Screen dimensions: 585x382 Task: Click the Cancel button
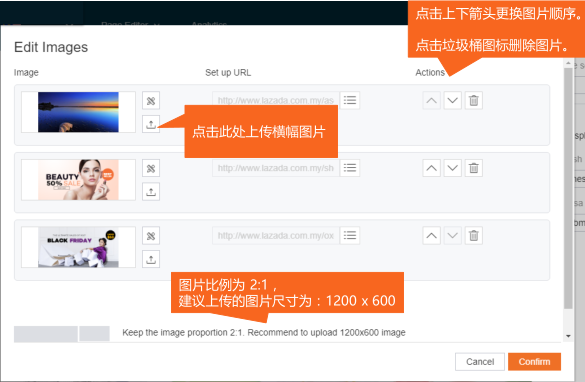pyautogui.click(x=480, y=362)
